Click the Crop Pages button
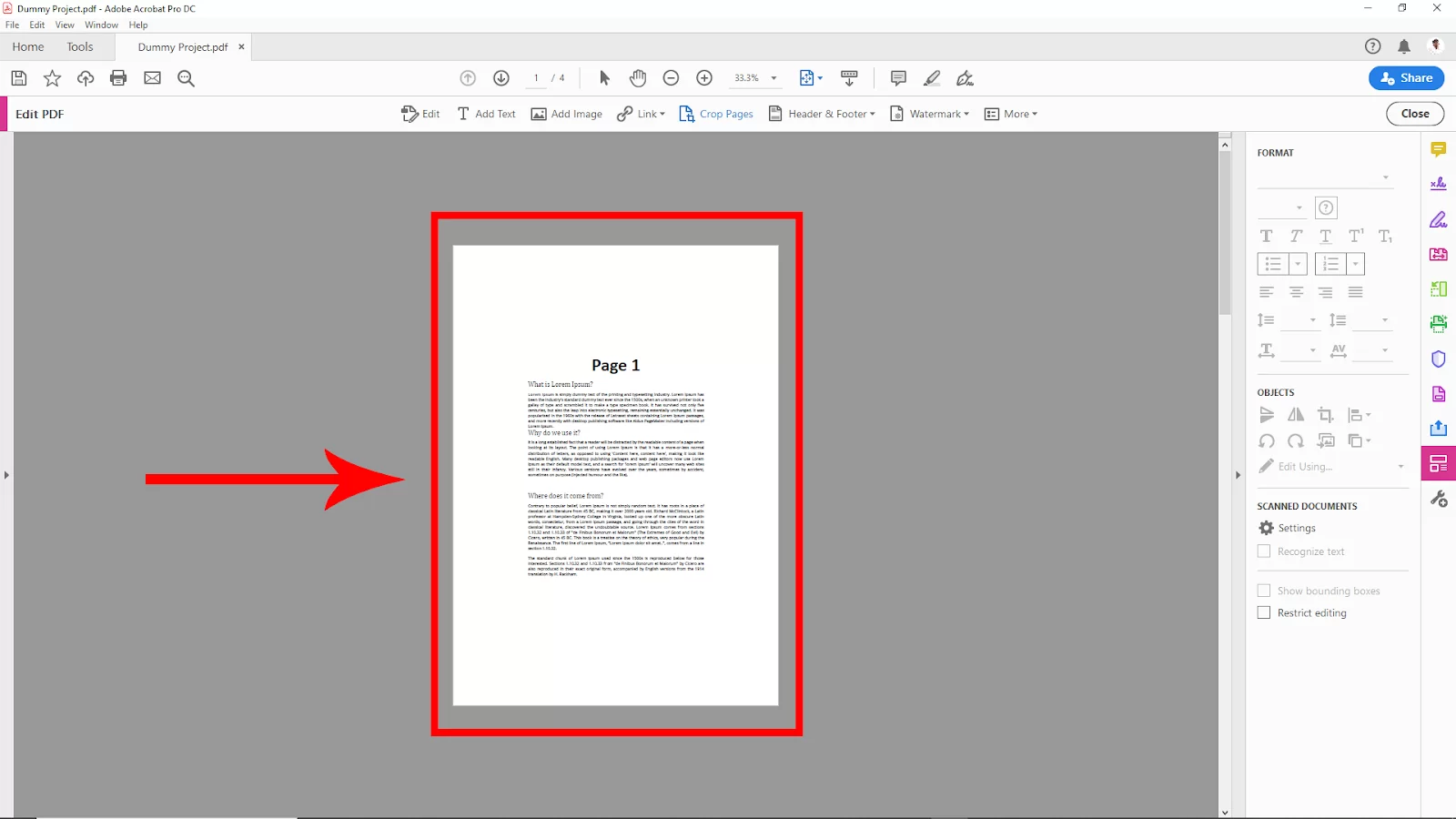Viewport: 1456px width, 819px height. click(716, 115)
